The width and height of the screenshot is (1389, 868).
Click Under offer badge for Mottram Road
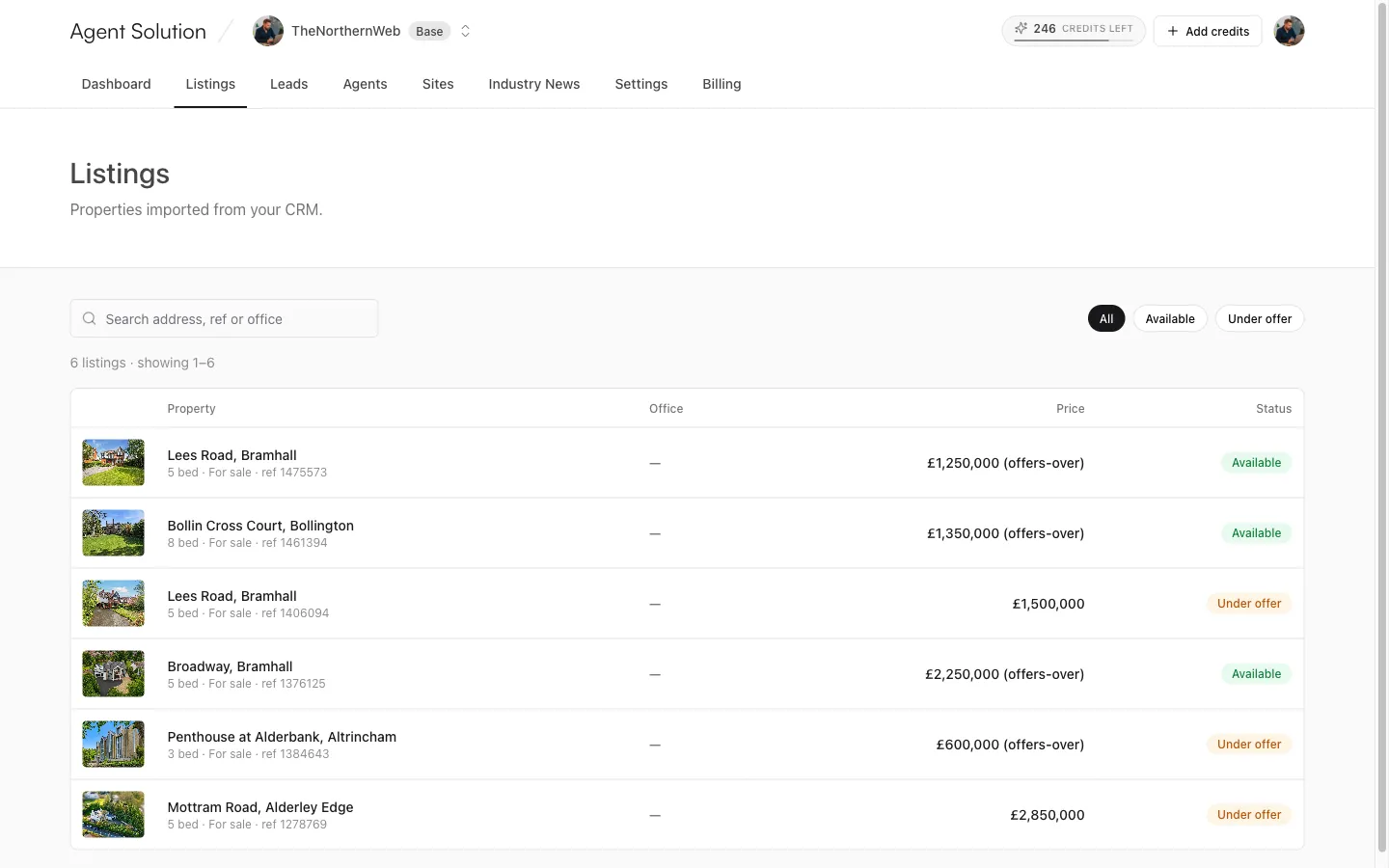(x=1249, y=815)
